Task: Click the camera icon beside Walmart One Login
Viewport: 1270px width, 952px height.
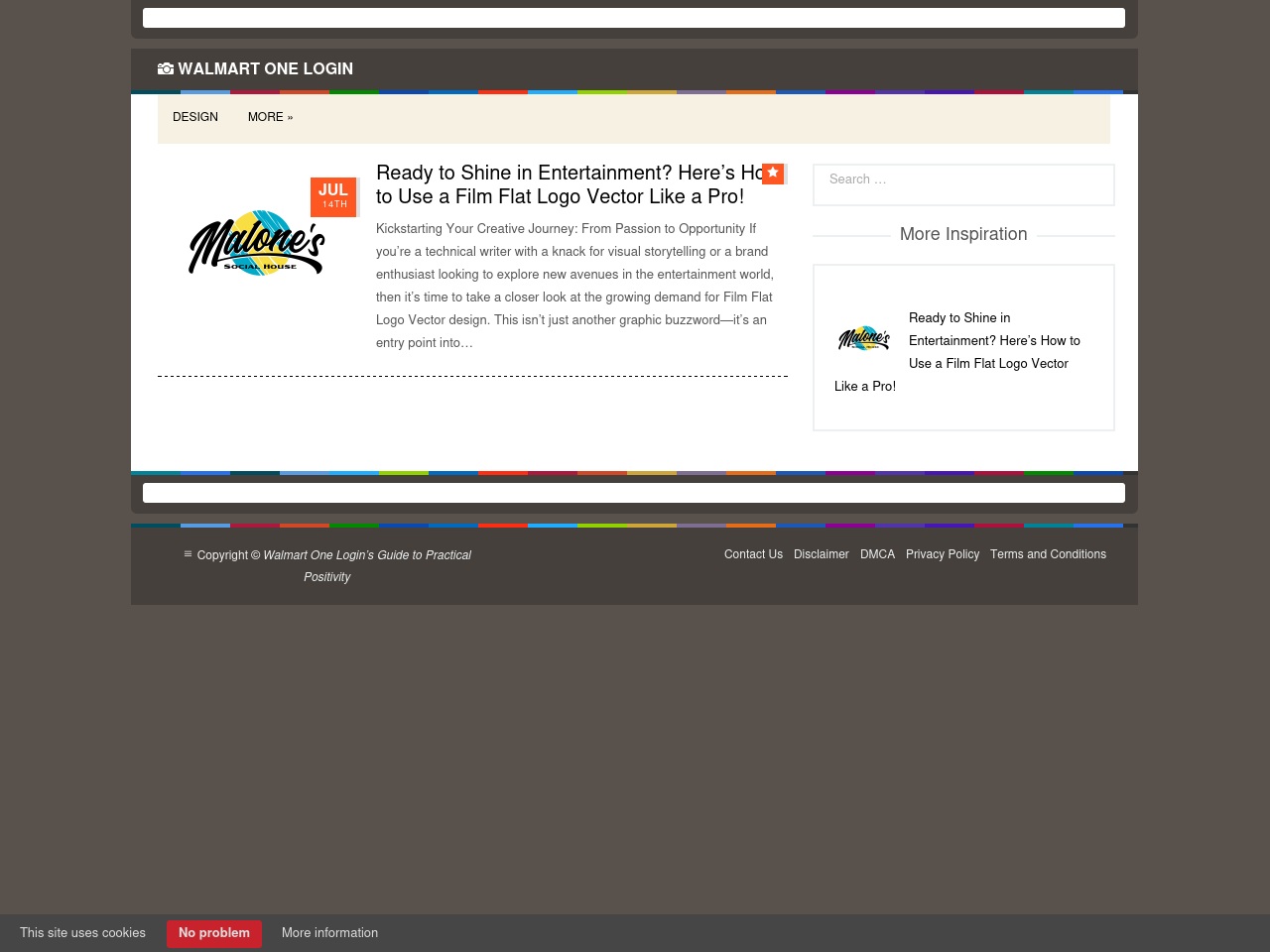Action: (x=166, y=69)
